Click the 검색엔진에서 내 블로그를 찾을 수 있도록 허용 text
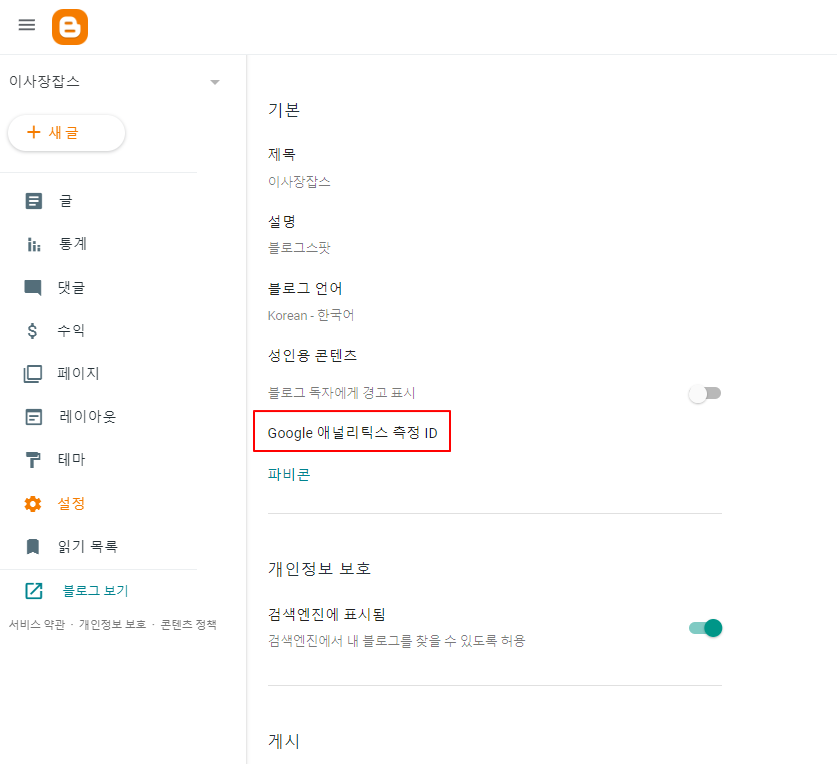This screenshot has height=764, width=837. coord(397,641)
